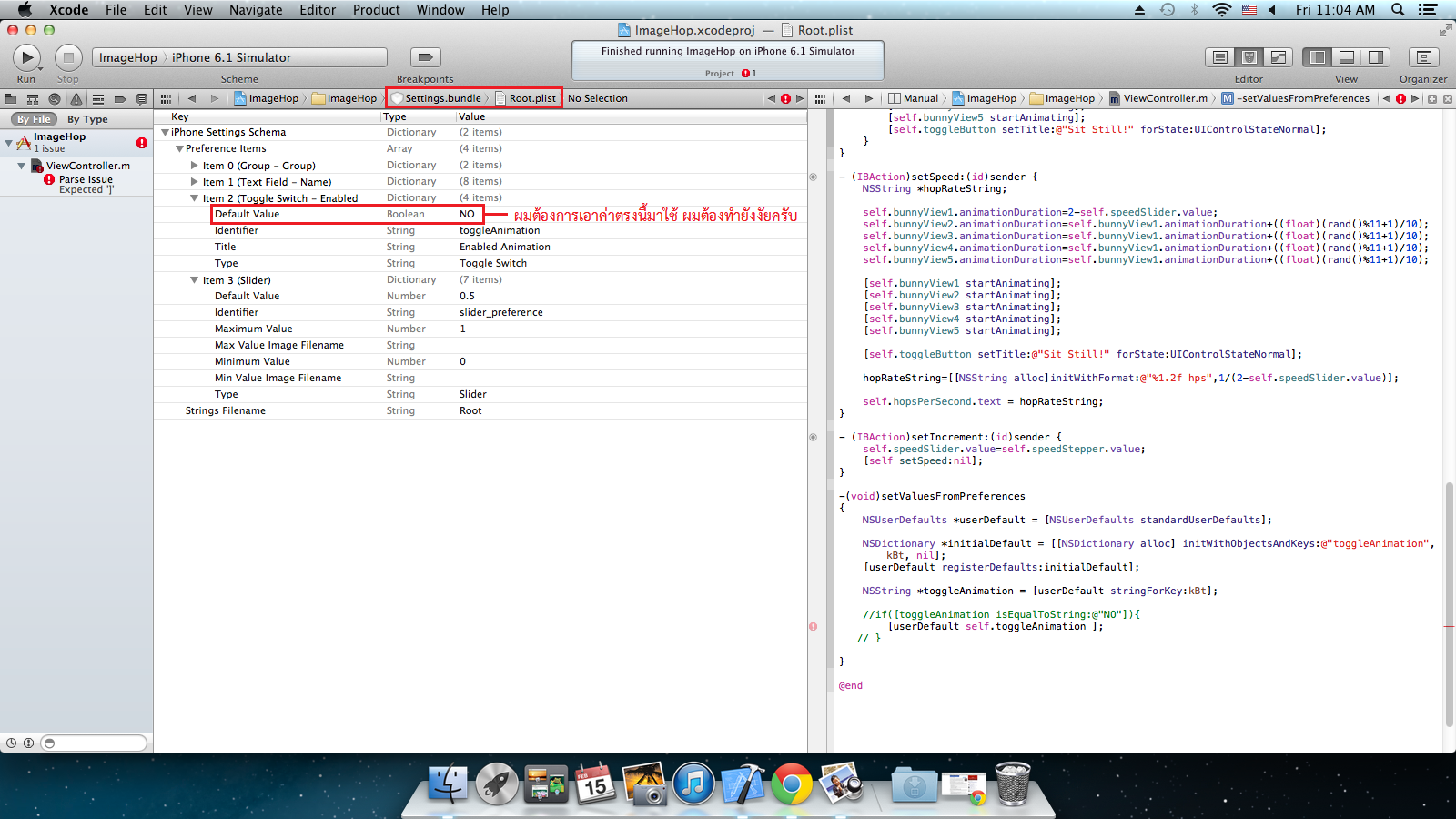Show the Debug navigator
This screenshot has height=819, width=1456.
click(98, 98)
